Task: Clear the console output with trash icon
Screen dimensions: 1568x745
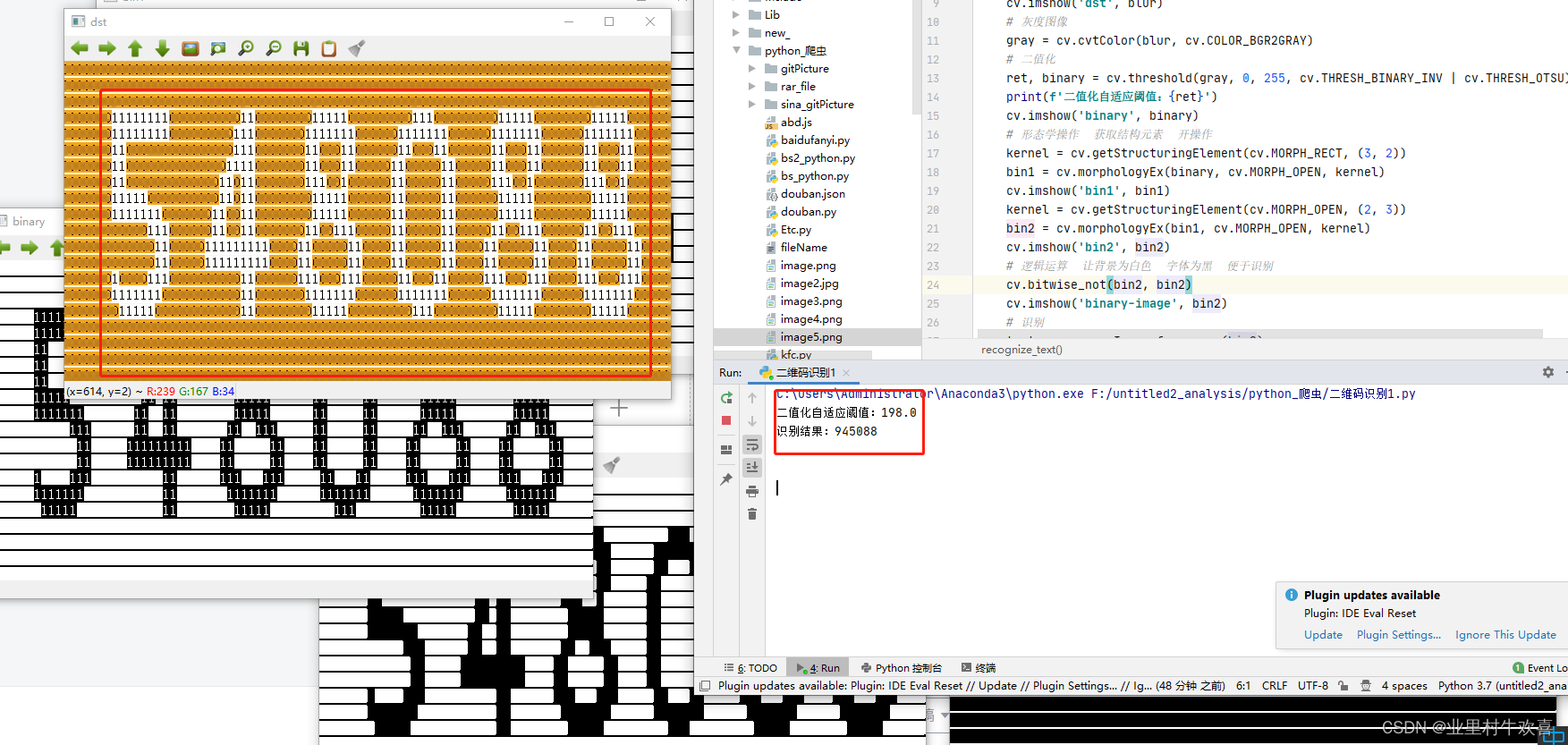Action: point(752,514)
